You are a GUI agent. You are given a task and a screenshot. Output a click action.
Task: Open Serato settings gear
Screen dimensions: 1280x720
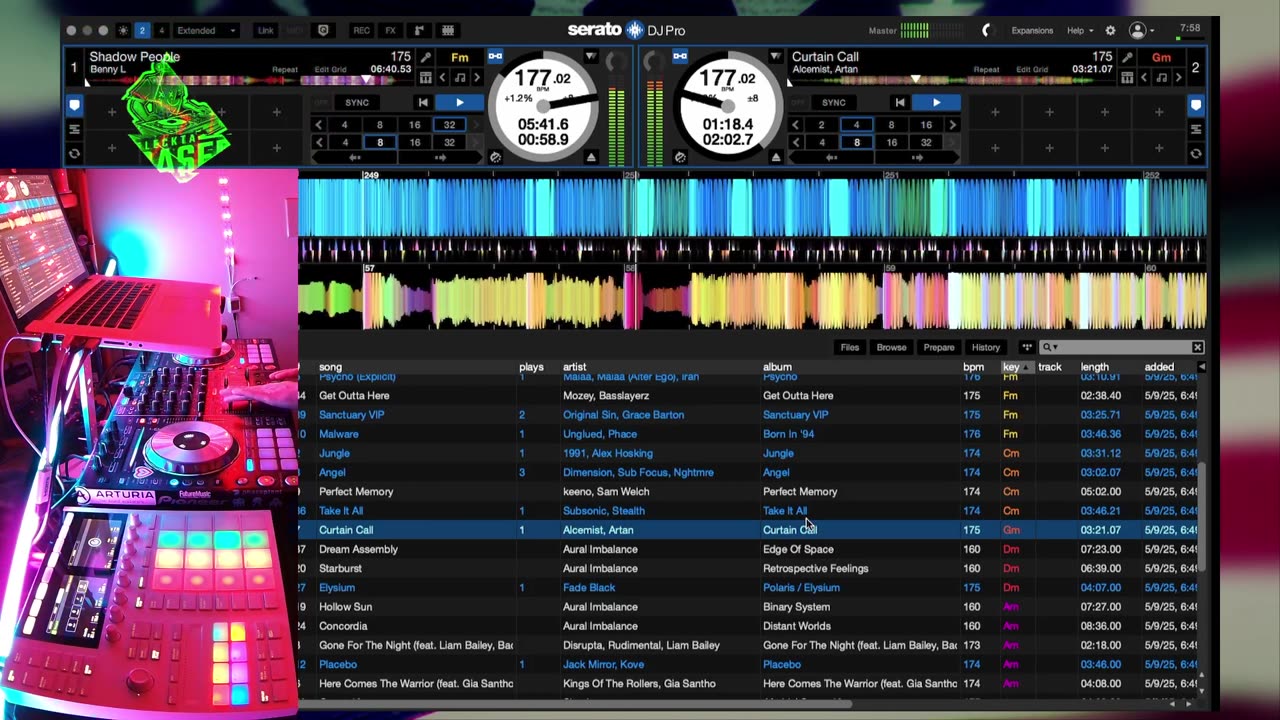[x=1111, y=30]
